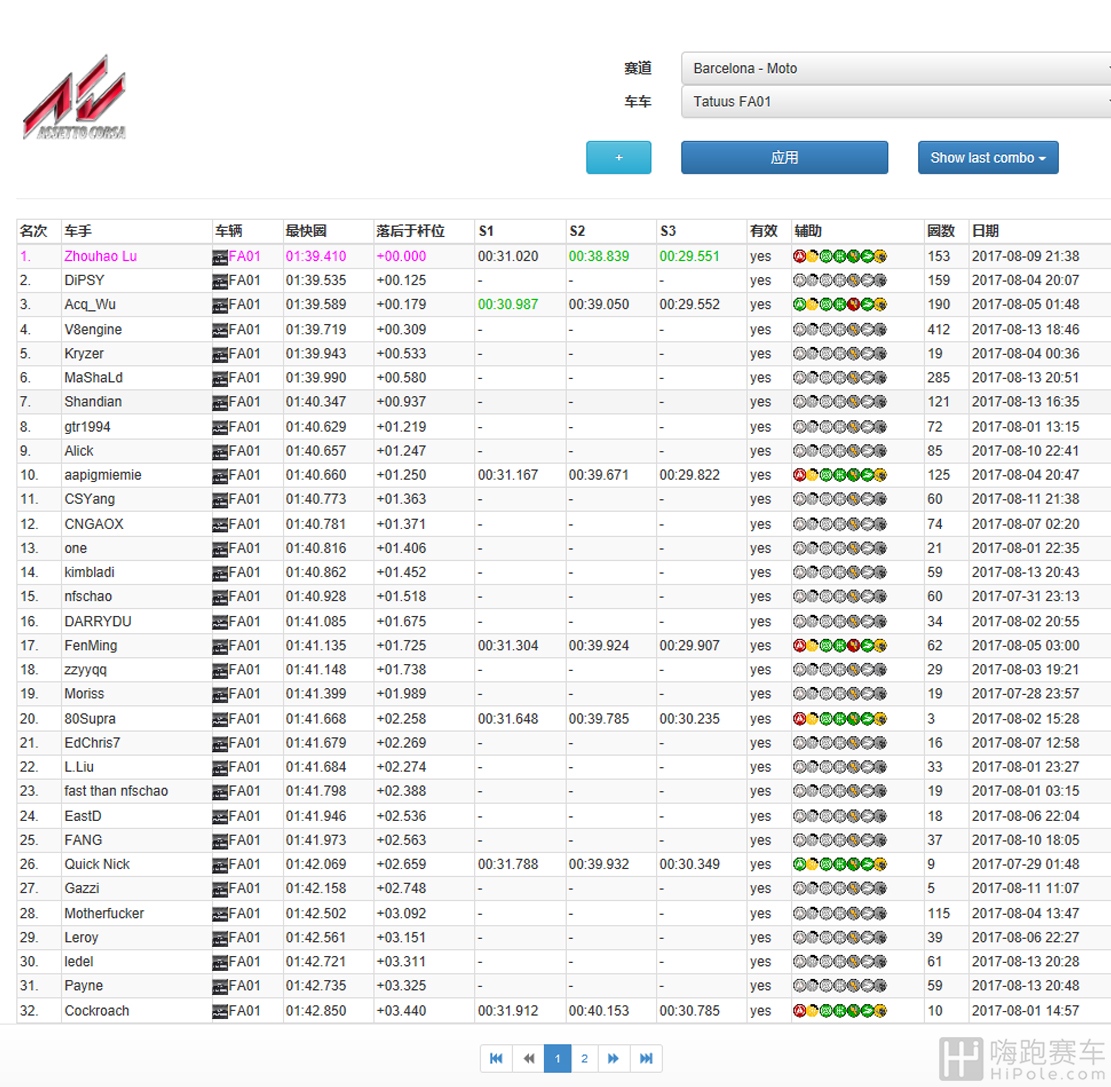The width and height of the screenshot is (1111, 1087).
Task: Select page 1 in the pagination
Action: click(558, 1059)
